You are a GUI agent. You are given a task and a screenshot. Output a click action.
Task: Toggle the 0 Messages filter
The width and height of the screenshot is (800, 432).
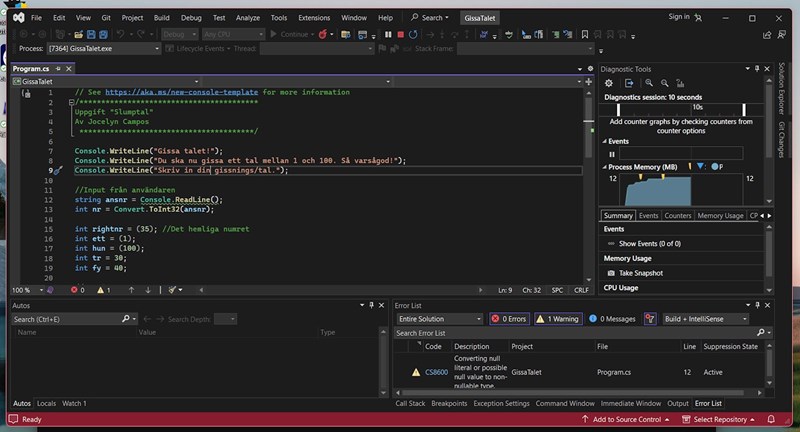612,319
